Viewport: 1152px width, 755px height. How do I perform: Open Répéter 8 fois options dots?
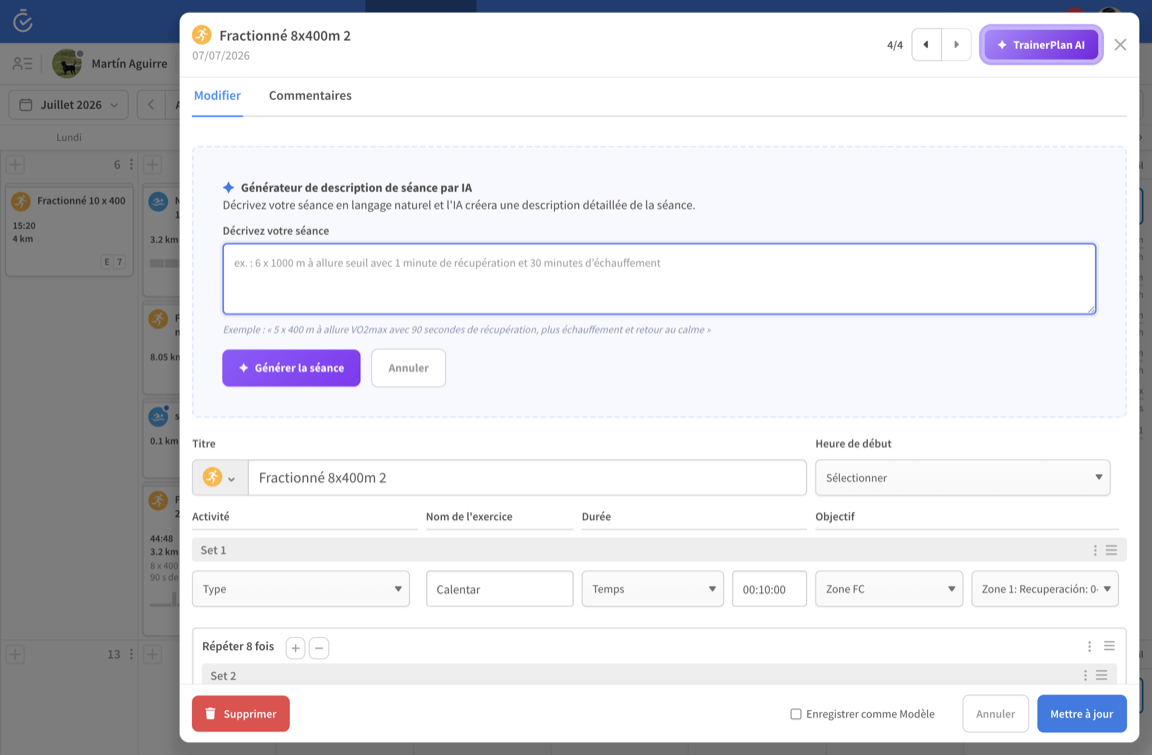coord(1089,646)
